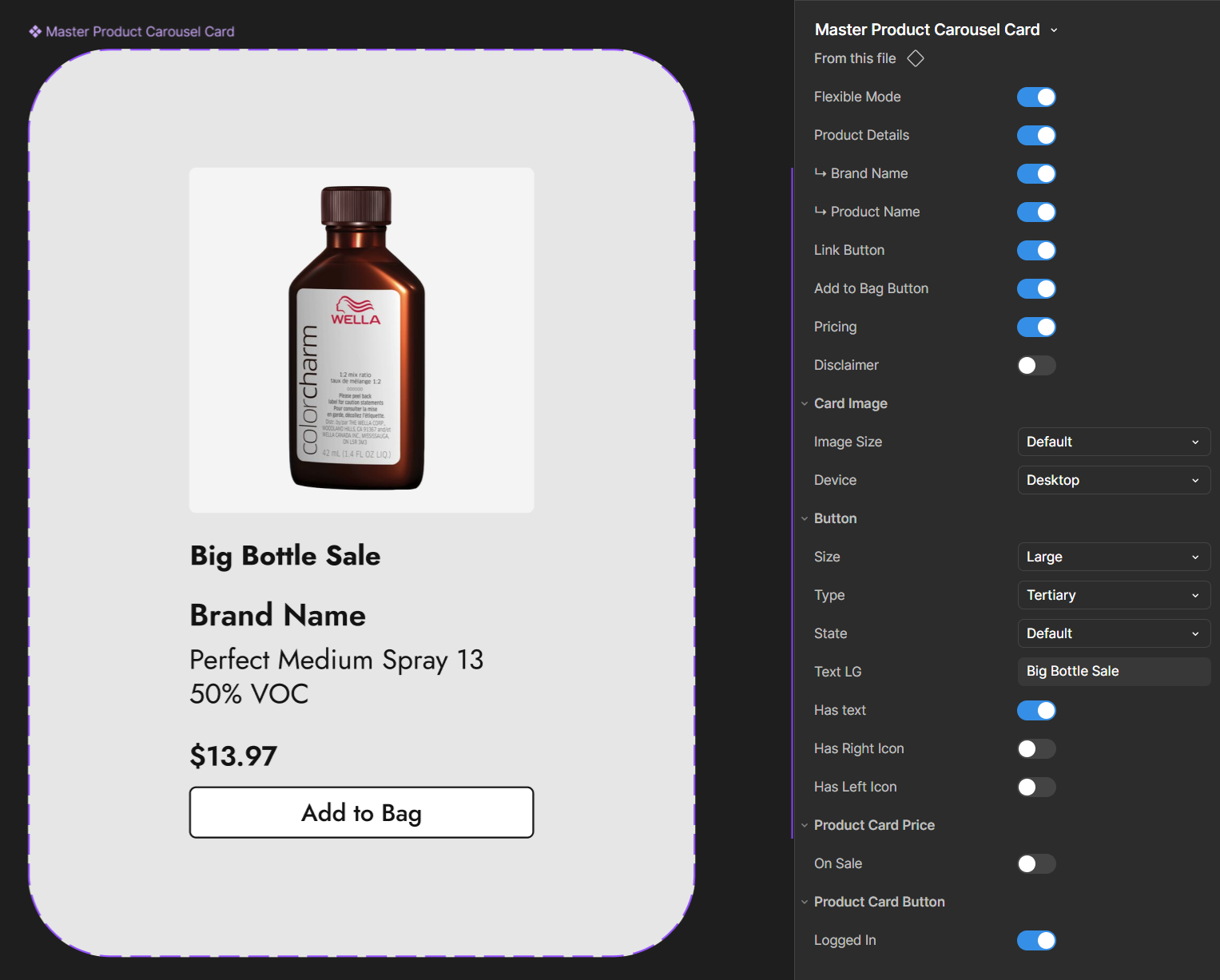Open the Device dropdown set to Desktop
The height and width of the screenshot is (980, 1220).
[1113, 481]
